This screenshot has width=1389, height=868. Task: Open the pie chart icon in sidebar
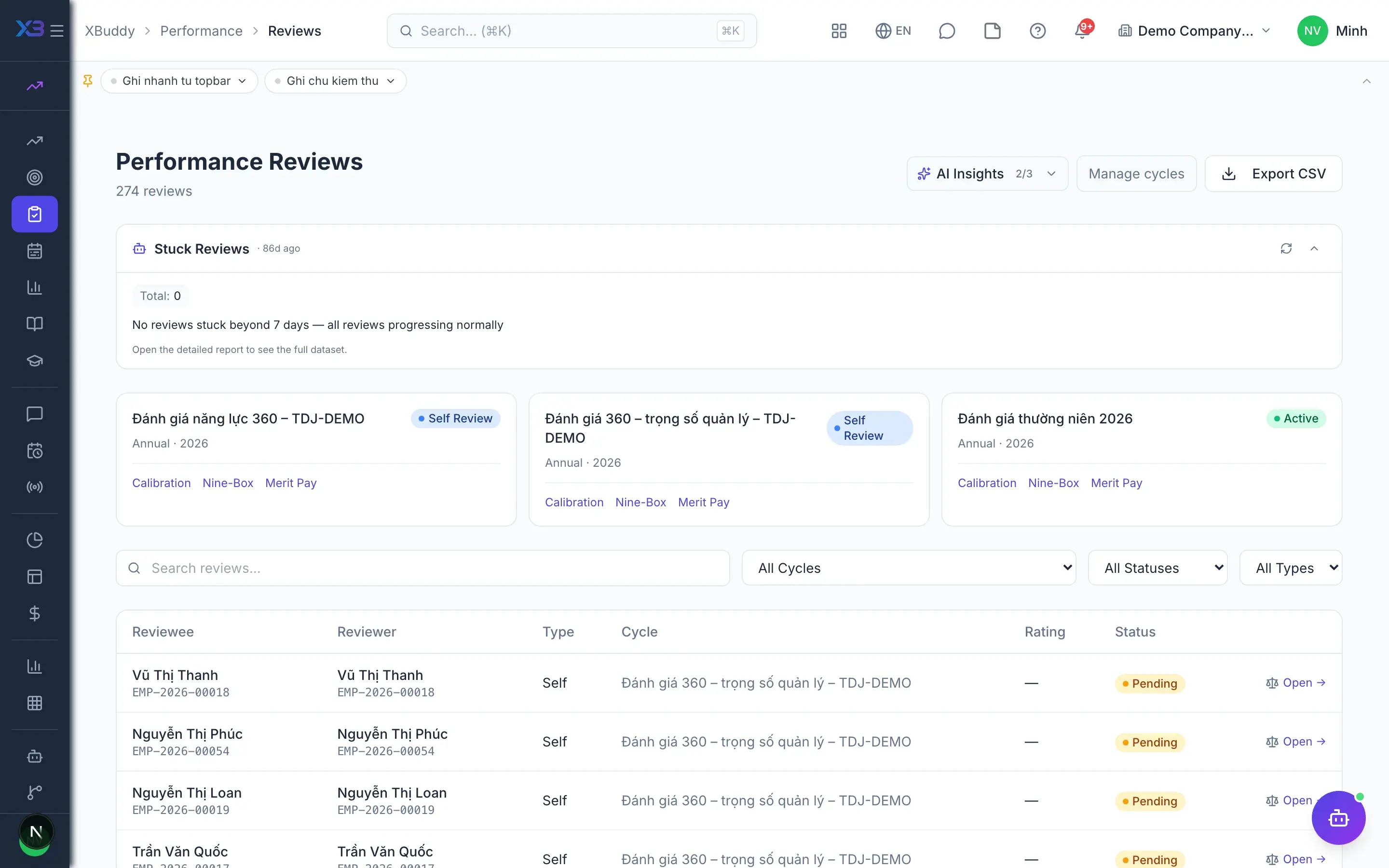pos(34,540)
